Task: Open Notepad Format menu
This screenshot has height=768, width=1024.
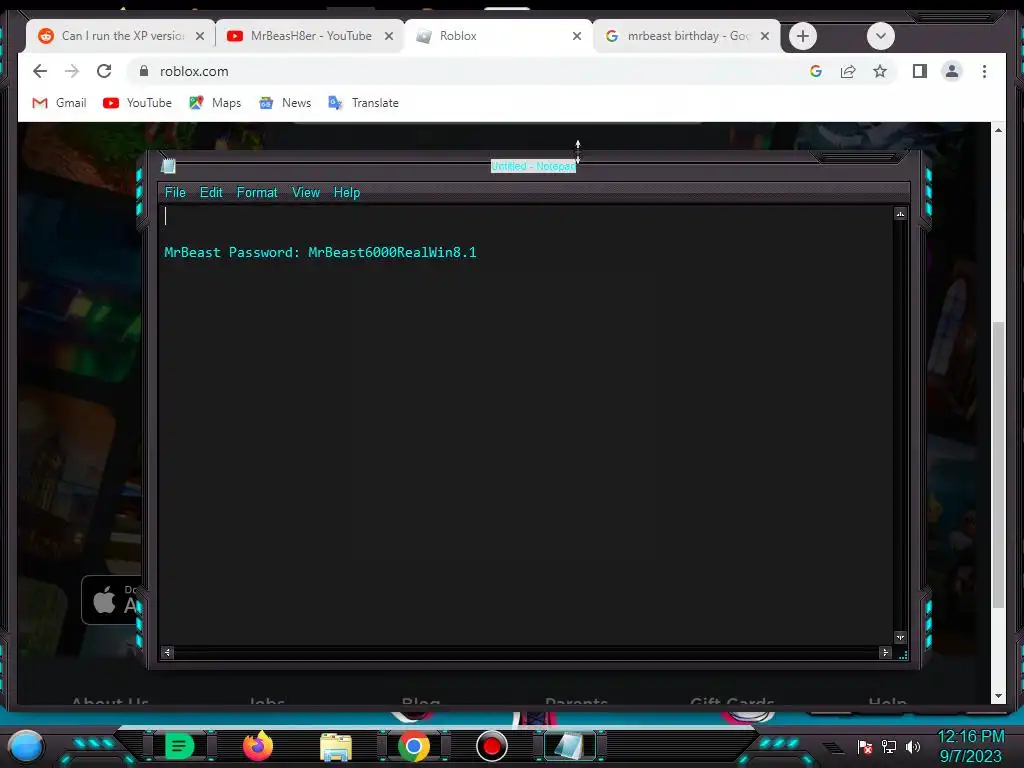Action: tap(257, 193)
